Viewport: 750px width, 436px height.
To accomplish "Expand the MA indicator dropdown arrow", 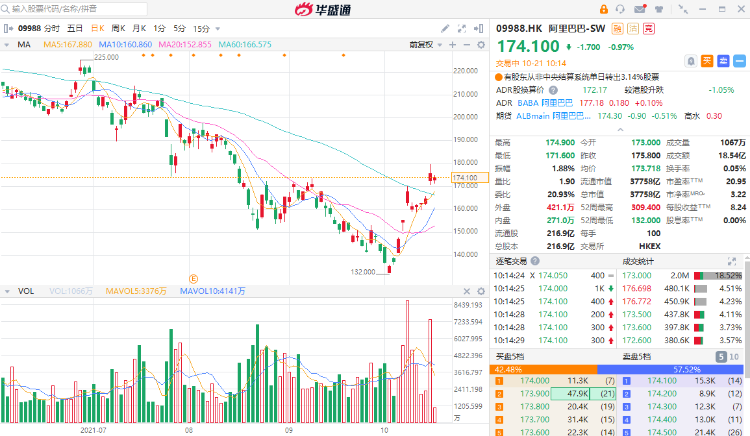I will tap(7, 44).
